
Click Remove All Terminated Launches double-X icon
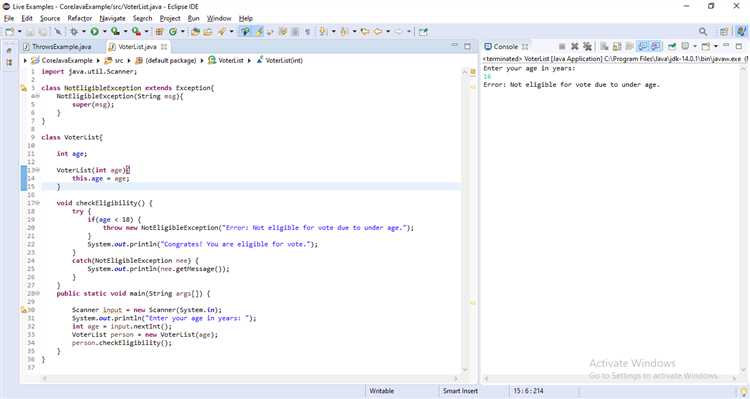[587, 46]
